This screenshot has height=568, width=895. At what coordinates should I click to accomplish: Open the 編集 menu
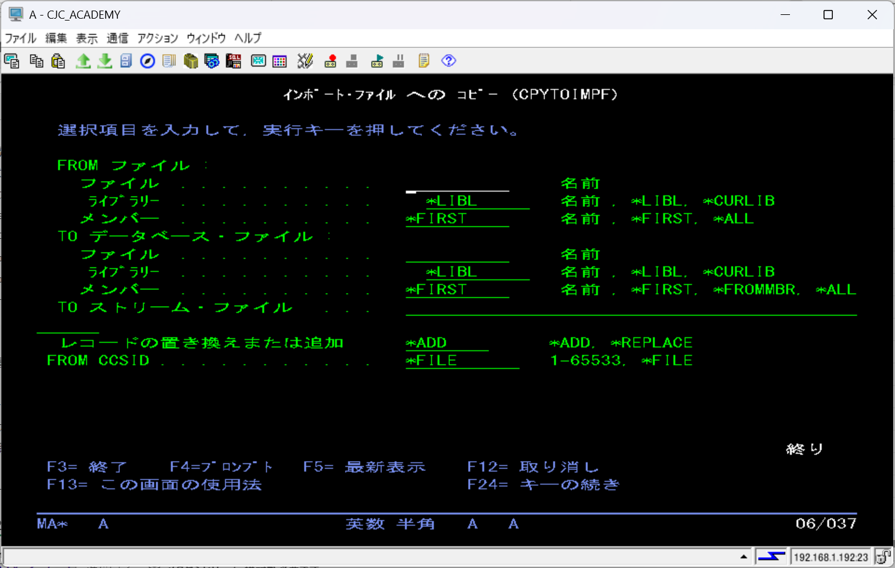coord(56,38)
